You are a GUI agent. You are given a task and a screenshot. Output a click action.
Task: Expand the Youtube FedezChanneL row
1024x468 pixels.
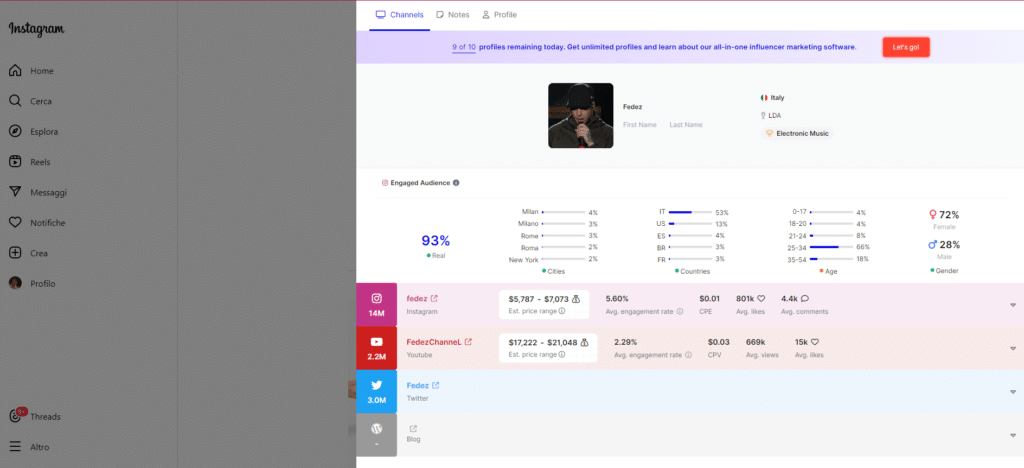tap(1014, 348)
